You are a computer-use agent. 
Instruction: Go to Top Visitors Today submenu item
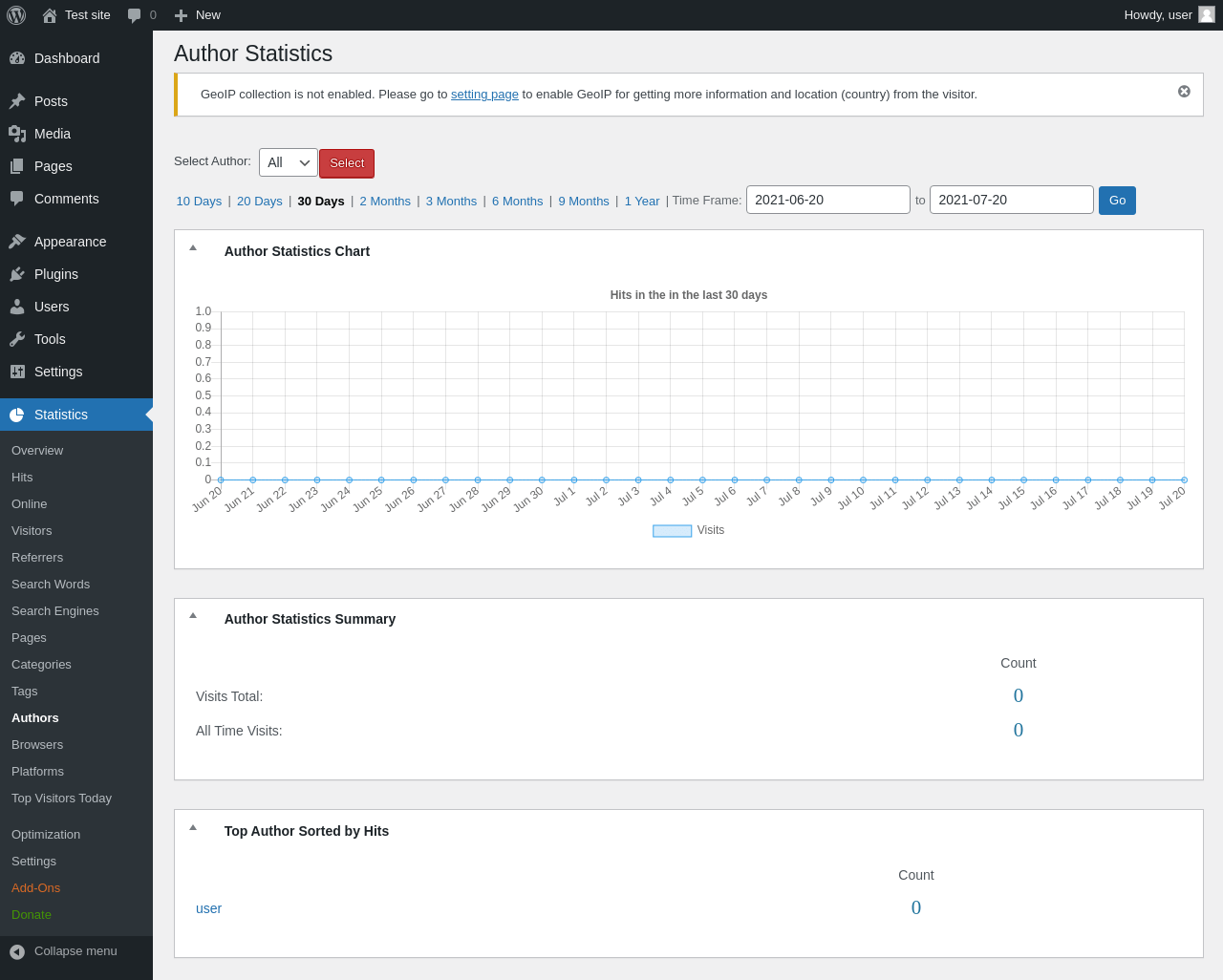[x=61, y=799]
